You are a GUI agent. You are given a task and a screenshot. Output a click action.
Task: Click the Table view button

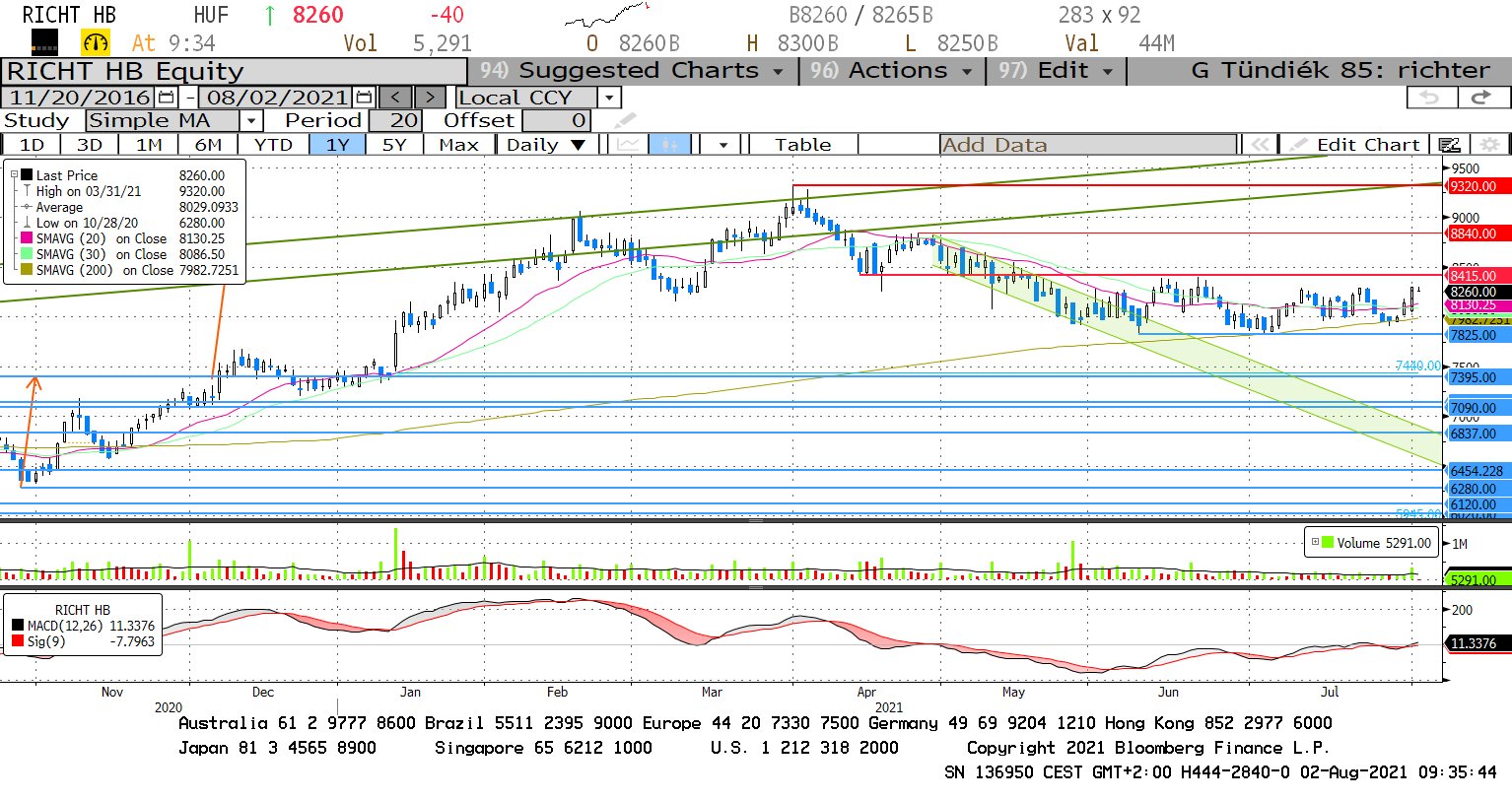pos(802,145)
